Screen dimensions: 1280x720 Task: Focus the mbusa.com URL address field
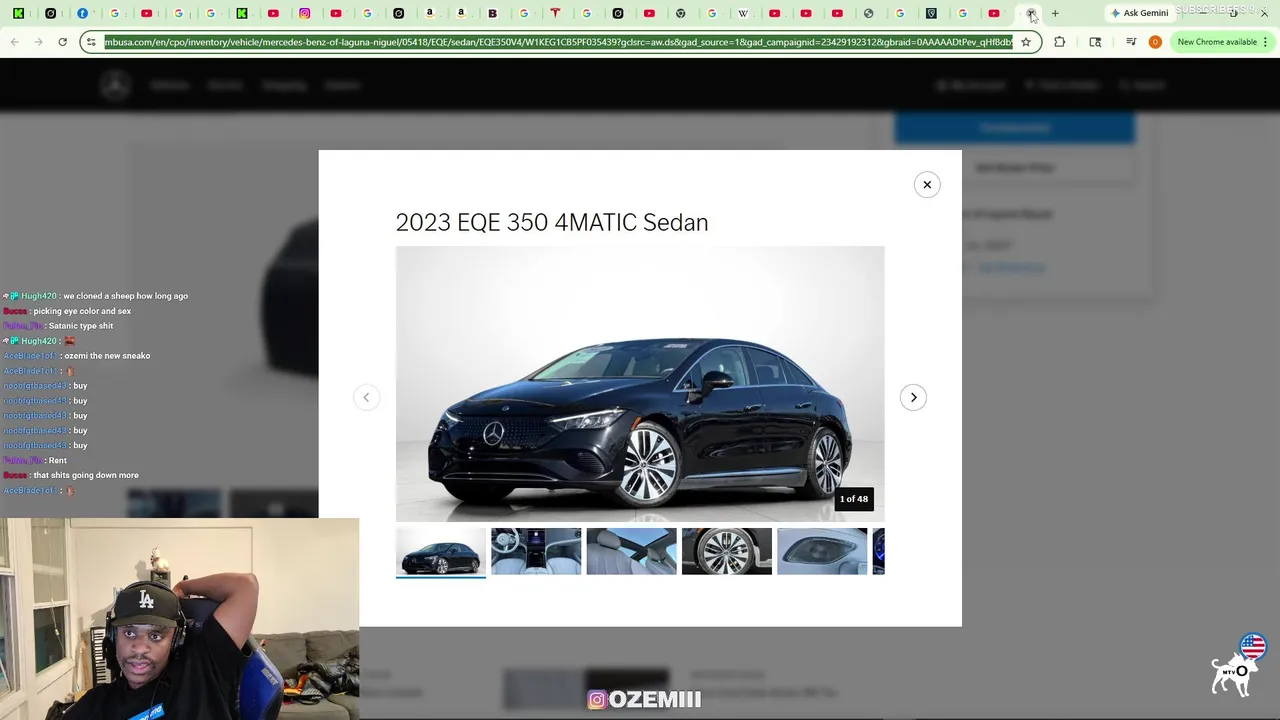pyautogui.click(x=558, y=42)
